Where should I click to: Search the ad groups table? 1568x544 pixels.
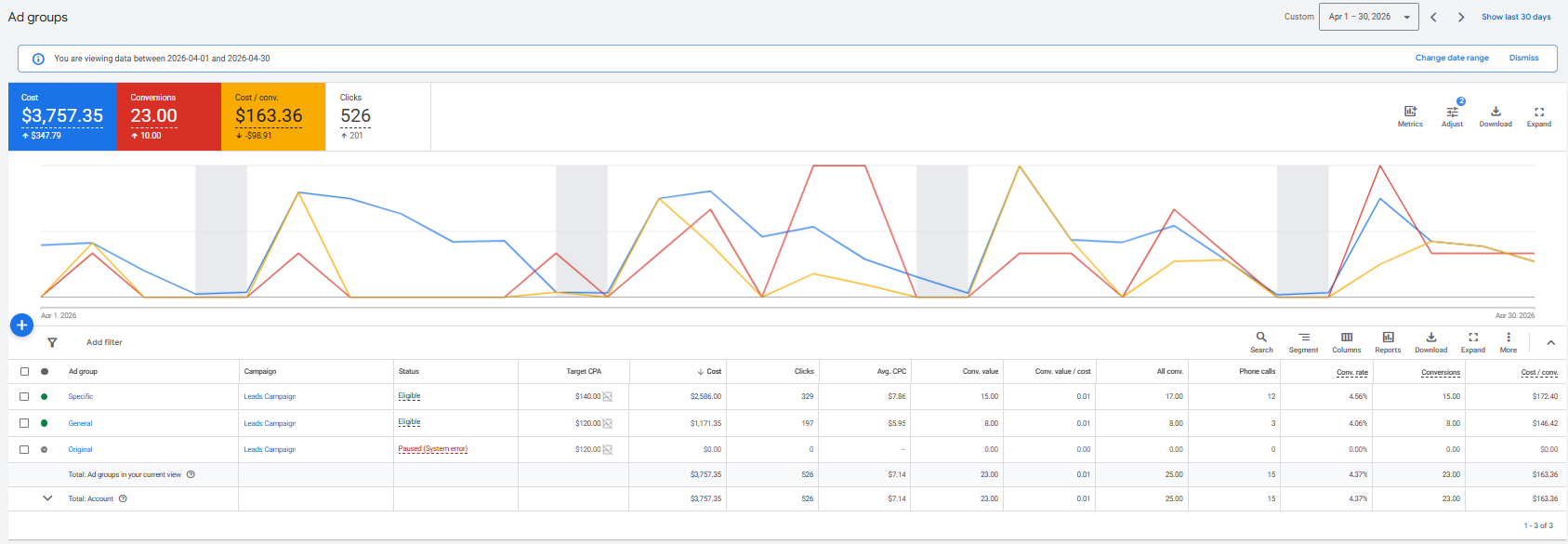coord(1261,342)
